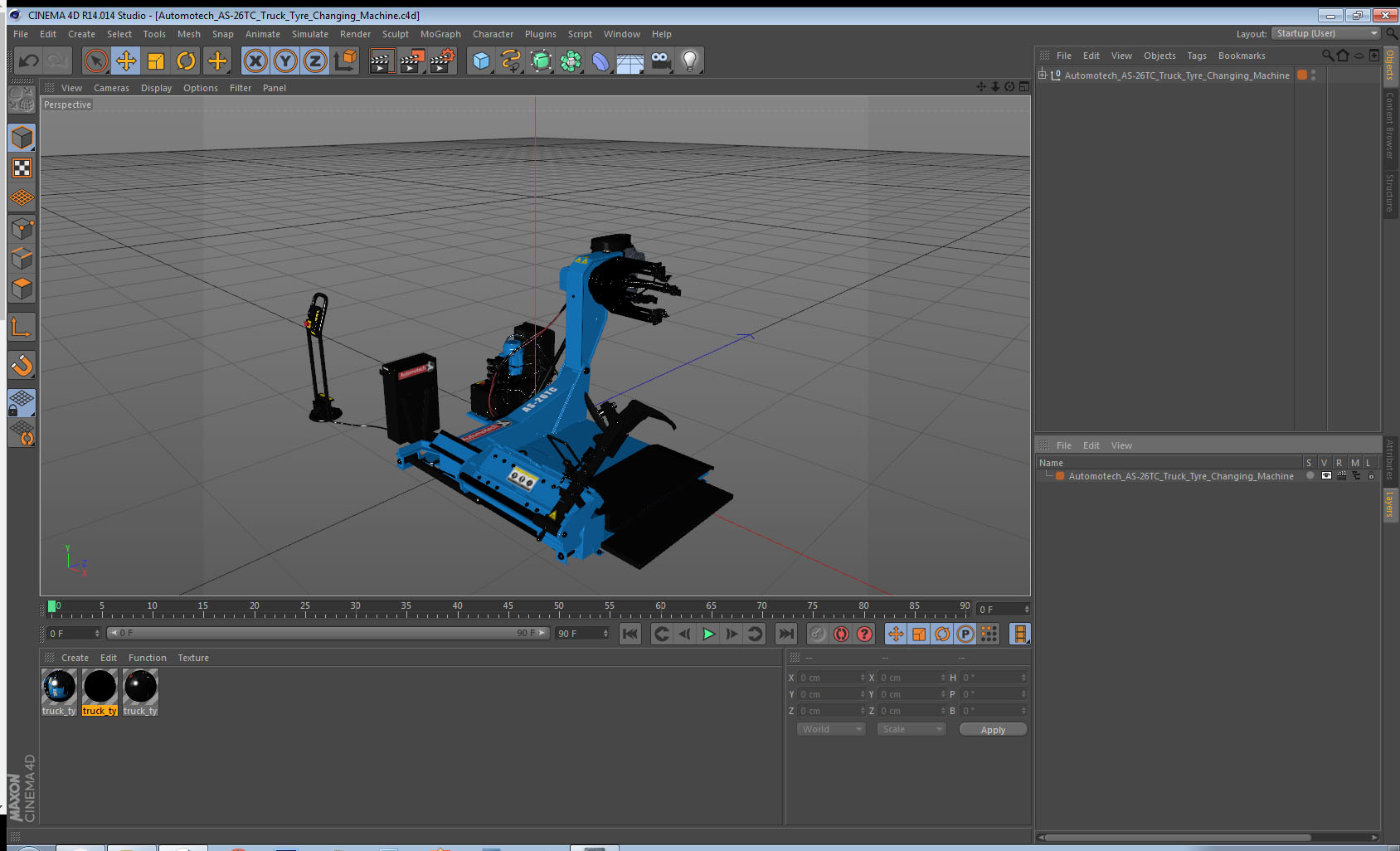The image size is (1400, 851).
Task: Expand the Automotech object tree node
Action: pyautogui.click(x=1043, y=75)
